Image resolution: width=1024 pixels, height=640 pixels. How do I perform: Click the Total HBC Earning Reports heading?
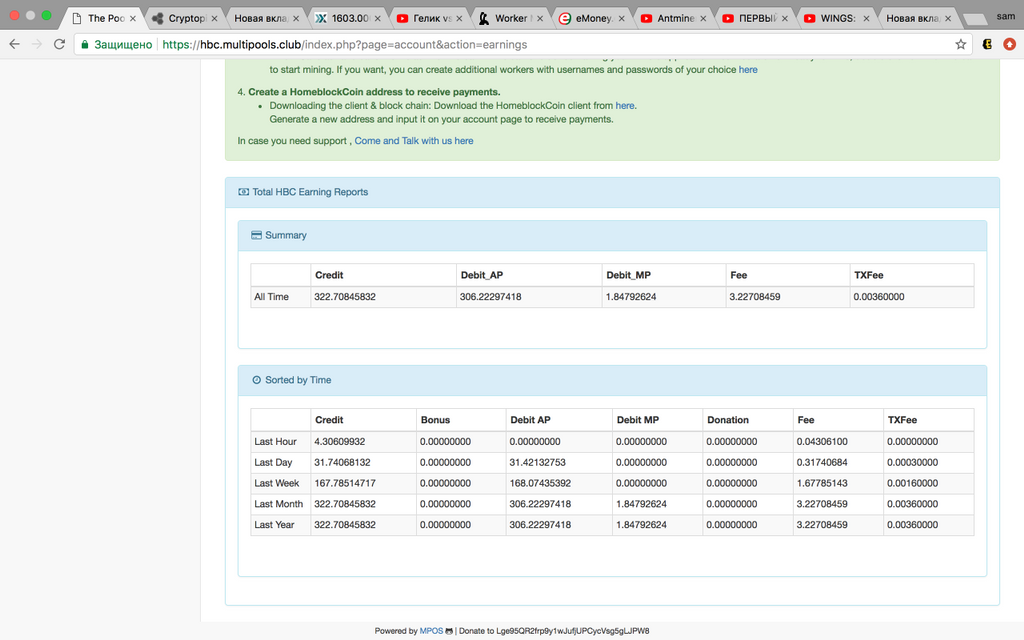tap(310, 192)
